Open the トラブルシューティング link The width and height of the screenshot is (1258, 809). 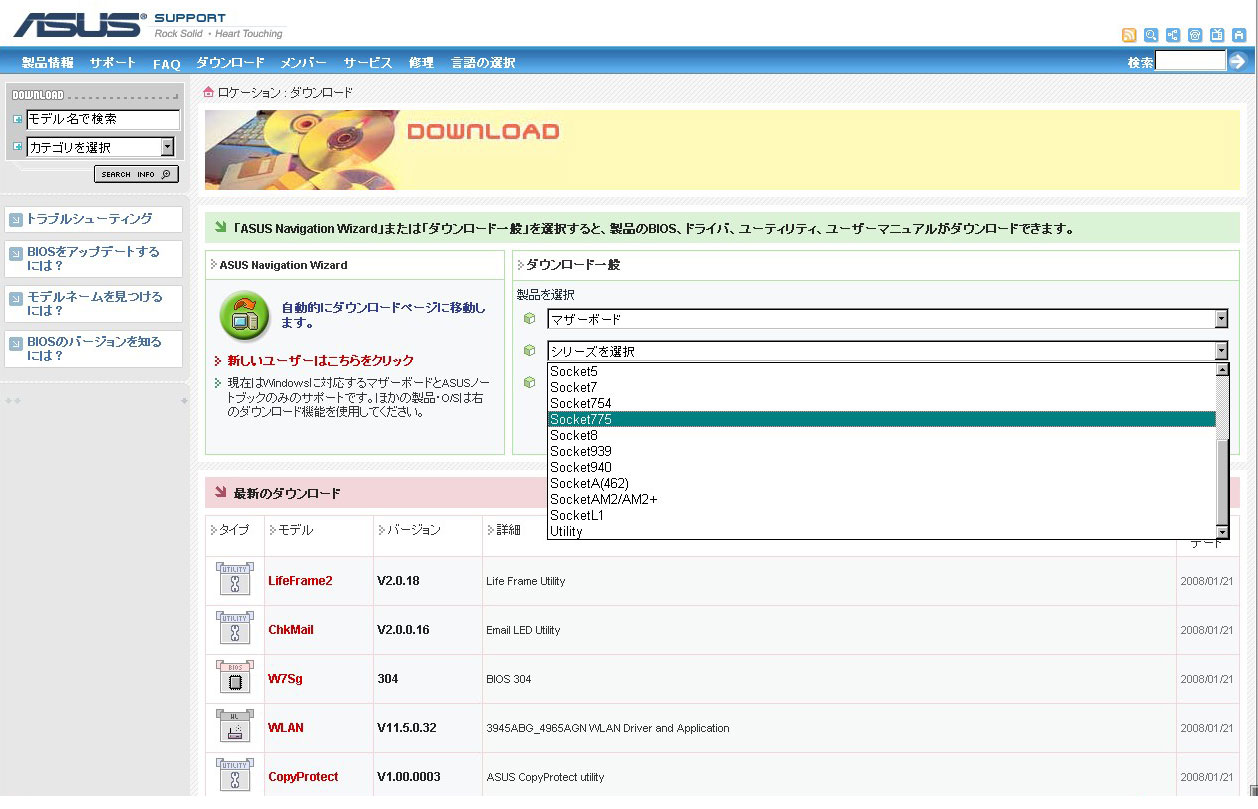pos(89,219)
